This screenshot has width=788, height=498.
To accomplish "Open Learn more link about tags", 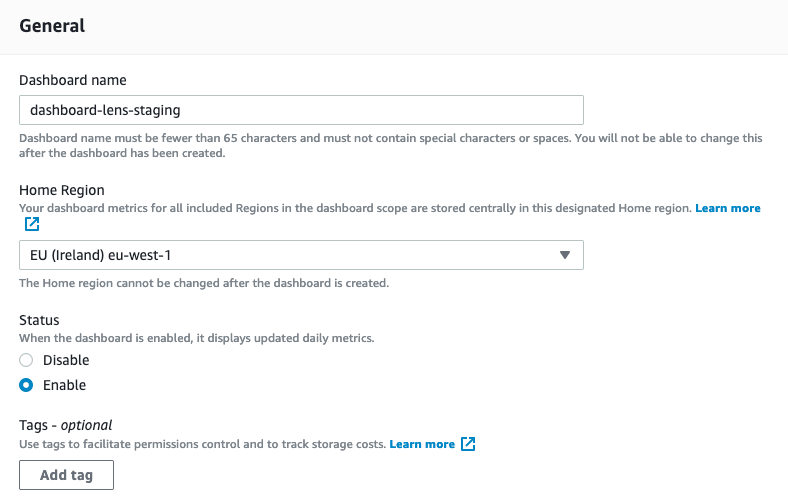I will pyautogui.click(x=422, y=444).
